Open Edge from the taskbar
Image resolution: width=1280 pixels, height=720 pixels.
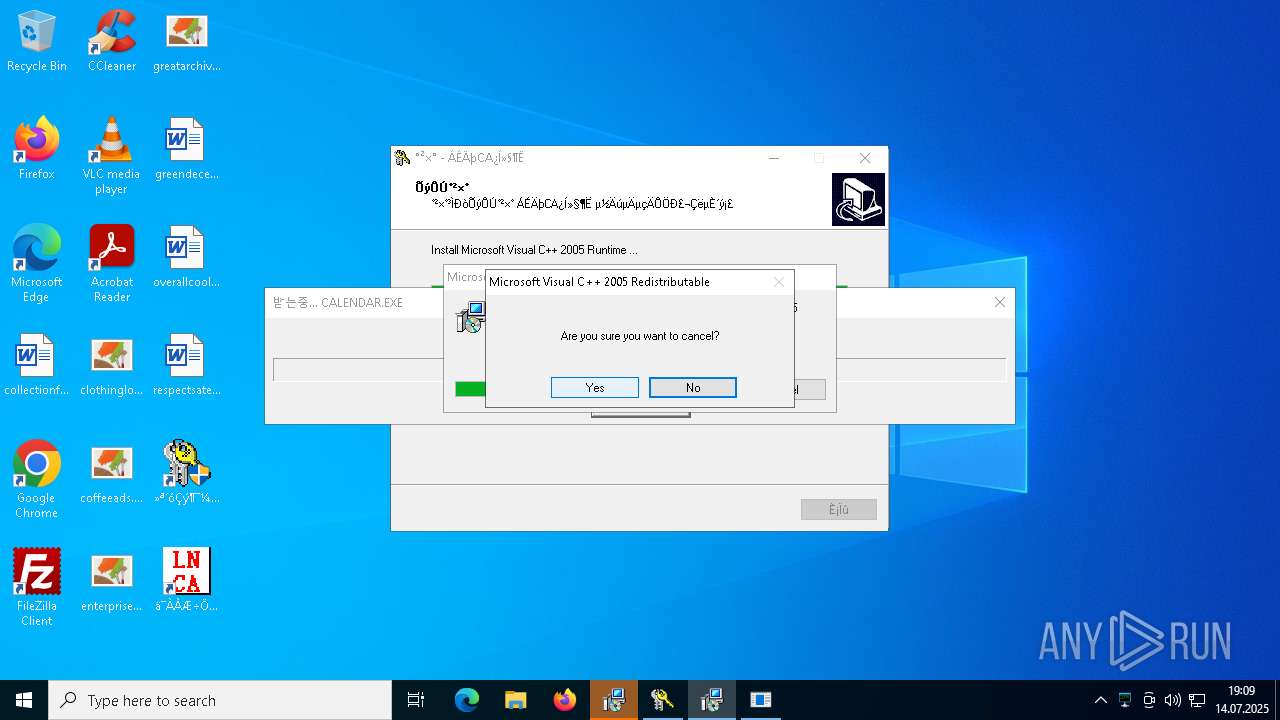point(467,700)
